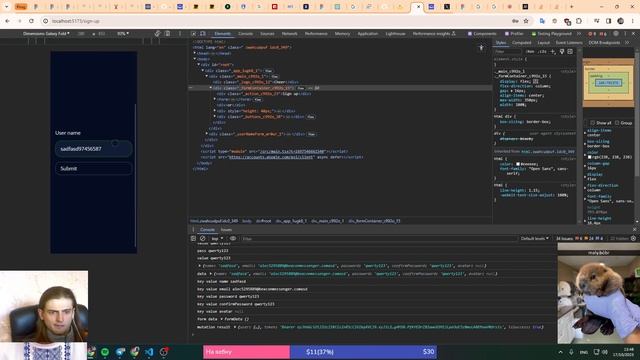This screenshot has height=360, width=640.
Task: Collapse the div id root node
Action: (x=199, y=64)
